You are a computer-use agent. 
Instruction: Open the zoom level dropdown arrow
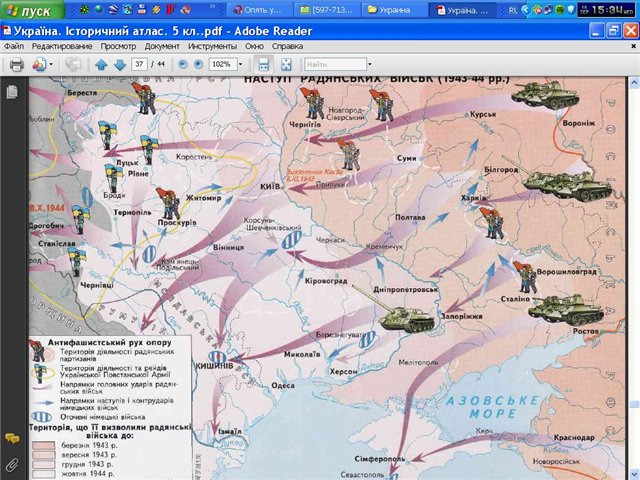click(240, 64)
